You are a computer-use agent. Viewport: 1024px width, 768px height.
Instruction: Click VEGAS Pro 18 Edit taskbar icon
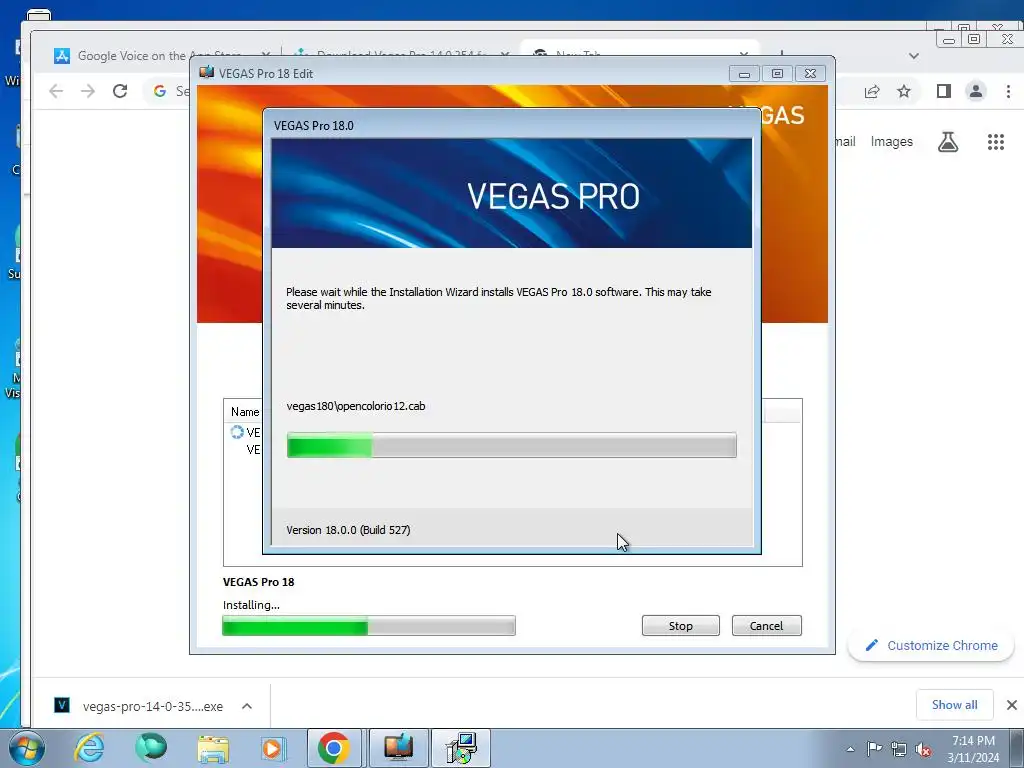[x=398, y=748]
